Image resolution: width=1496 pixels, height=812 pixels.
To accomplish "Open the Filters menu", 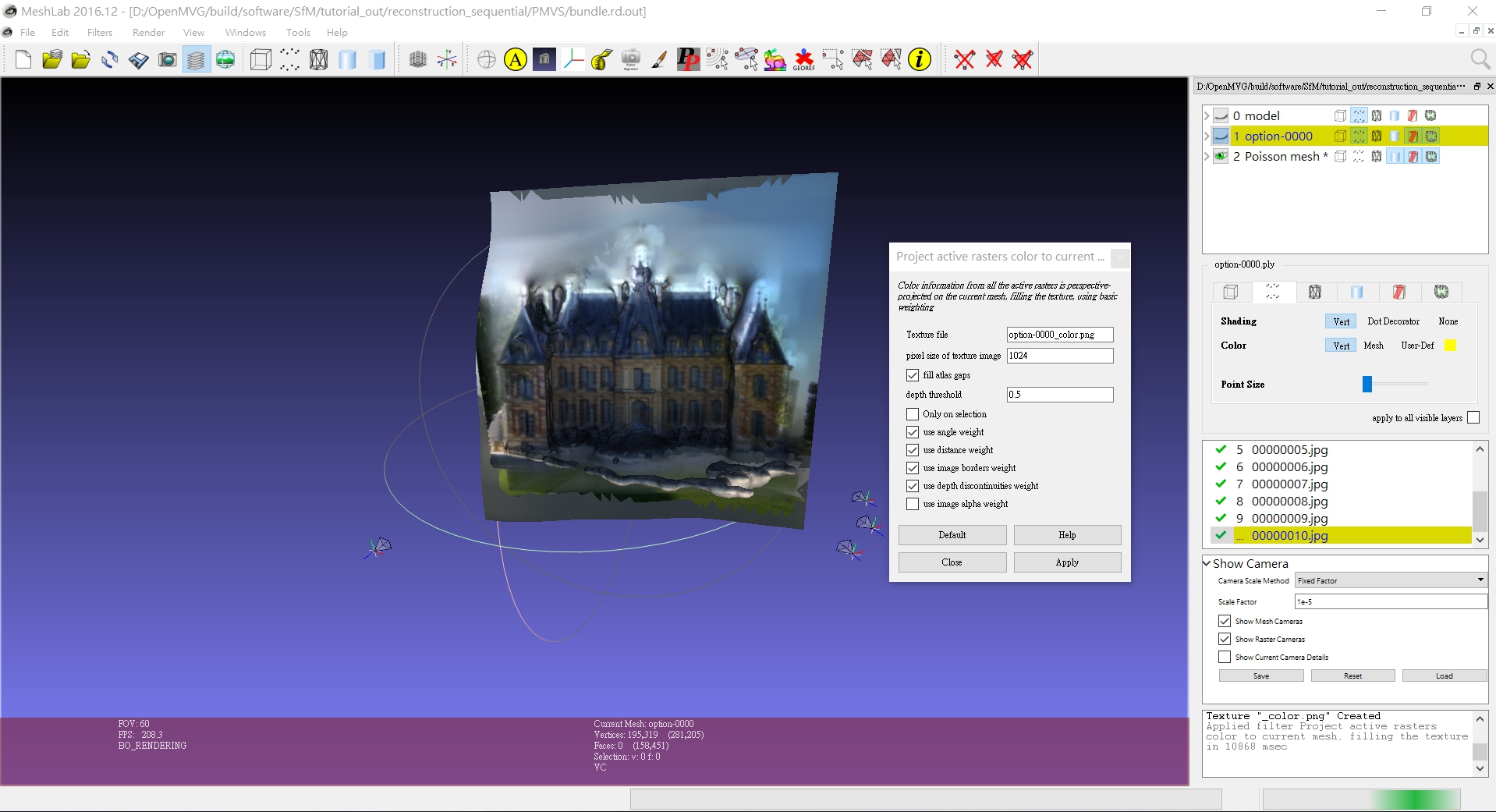I will click(x=99, y=32).
